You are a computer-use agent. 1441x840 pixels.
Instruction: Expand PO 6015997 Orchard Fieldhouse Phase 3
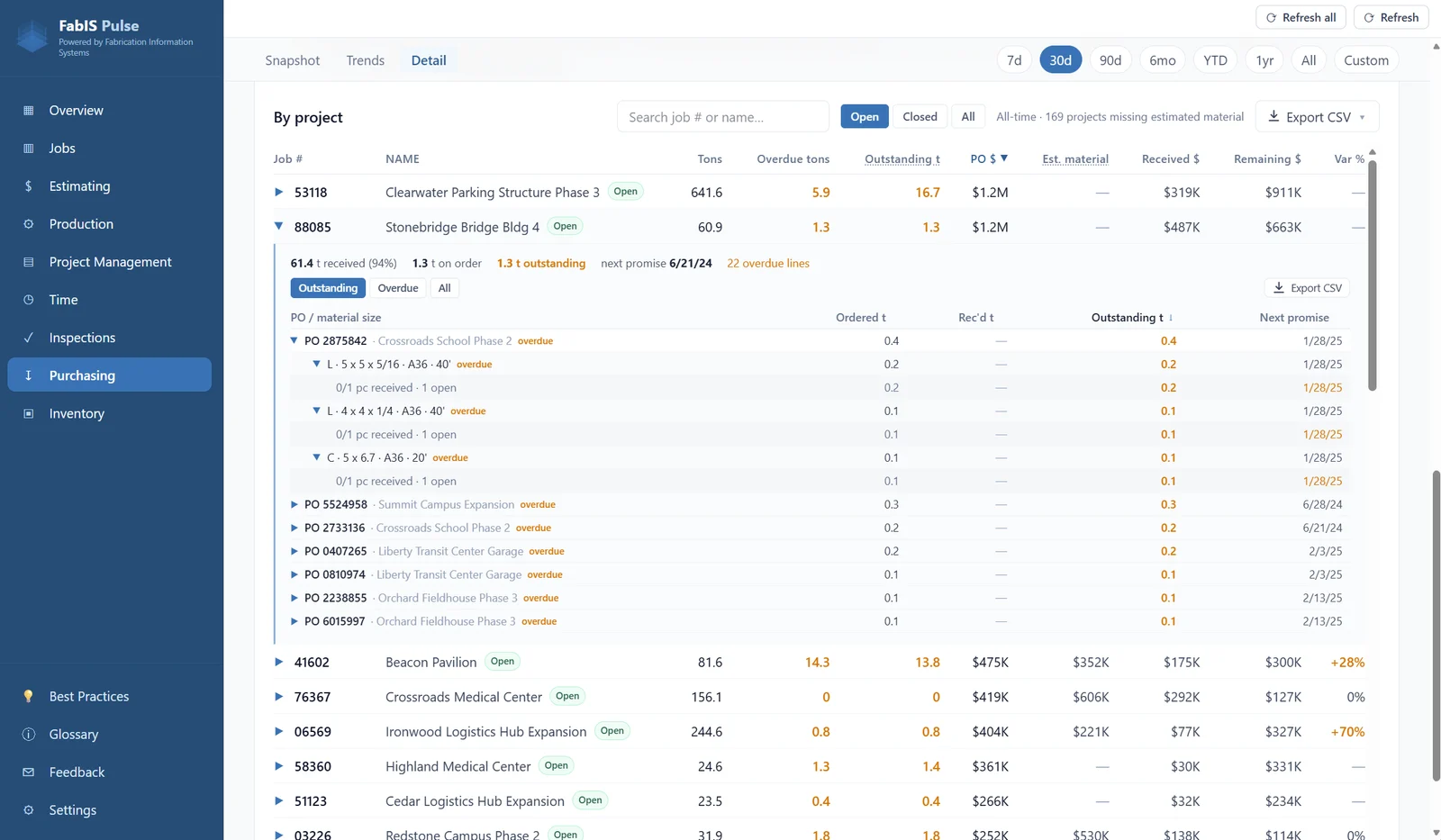294,621
